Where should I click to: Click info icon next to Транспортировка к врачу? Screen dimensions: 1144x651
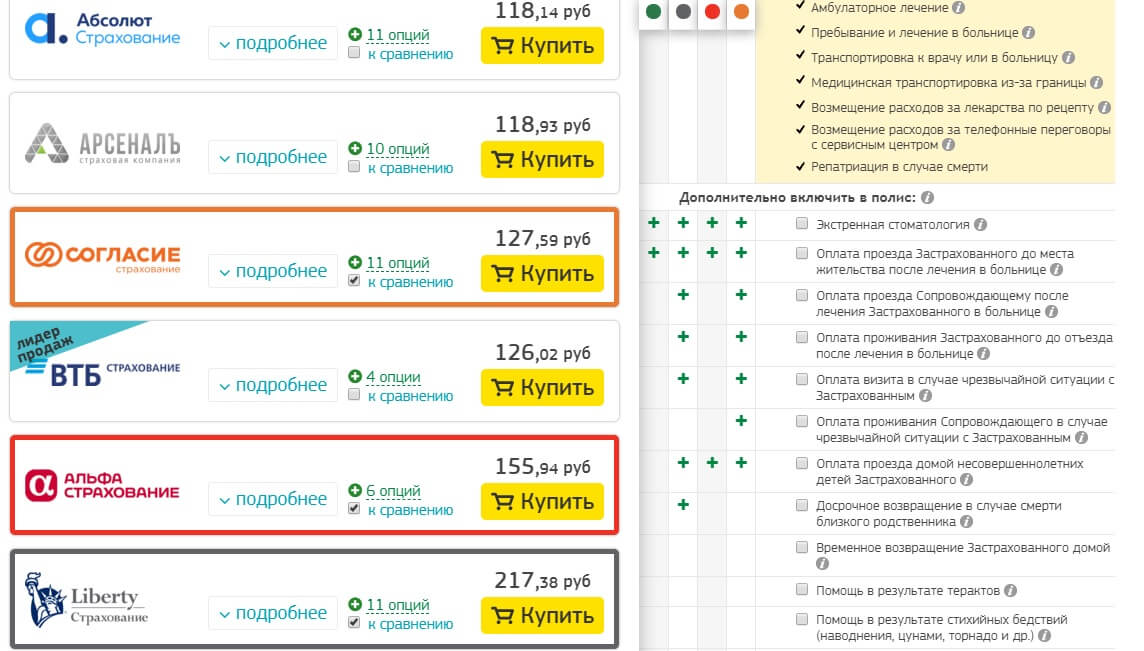(x=1068, y=58)
